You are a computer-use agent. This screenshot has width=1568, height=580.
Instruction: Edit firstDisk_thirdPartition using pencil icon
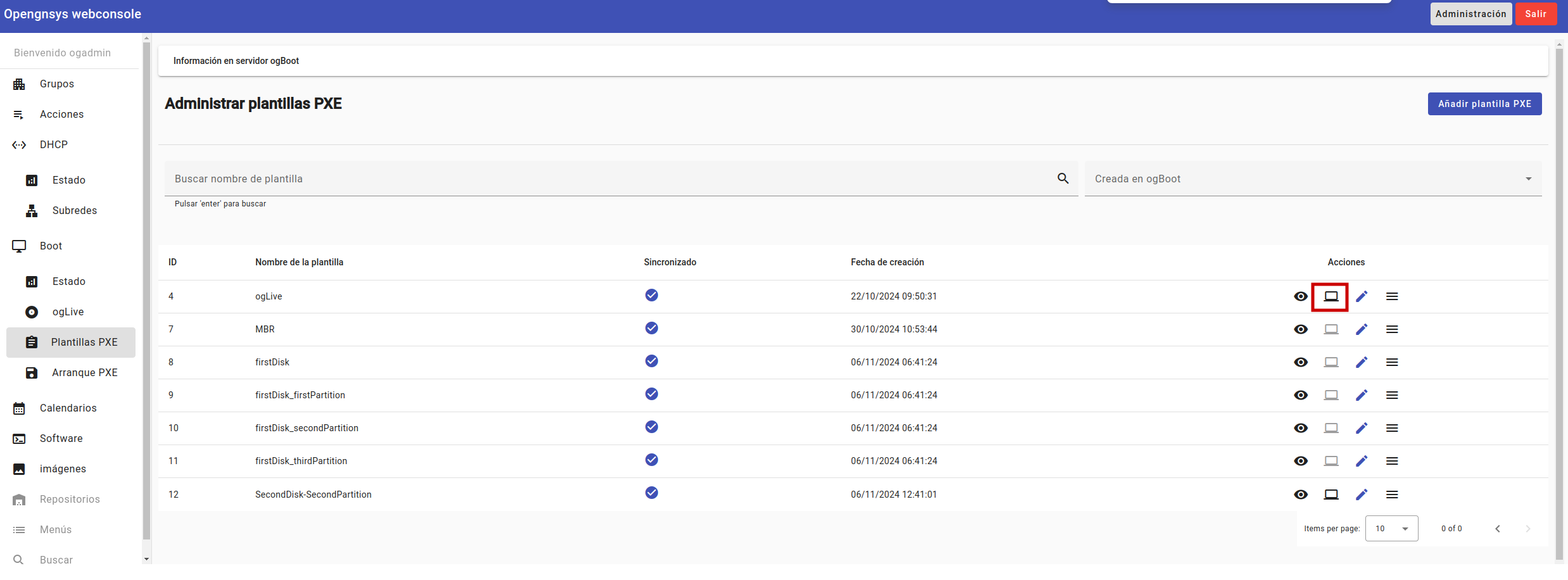(x=1361, y=461)
